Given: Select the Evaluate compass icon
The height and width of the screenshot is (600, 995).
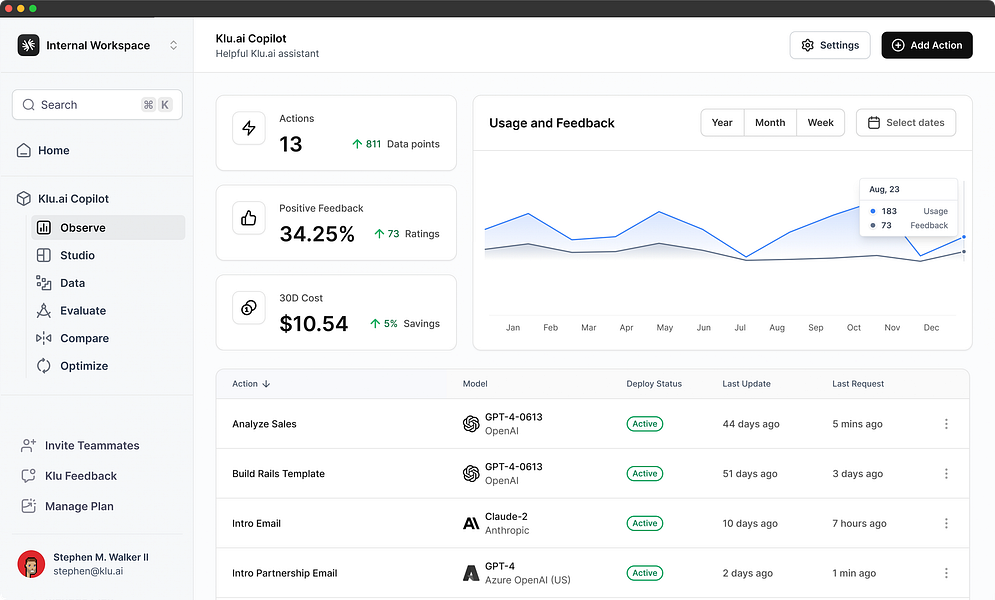Looking at the screenshot, I should click(44, 310).
